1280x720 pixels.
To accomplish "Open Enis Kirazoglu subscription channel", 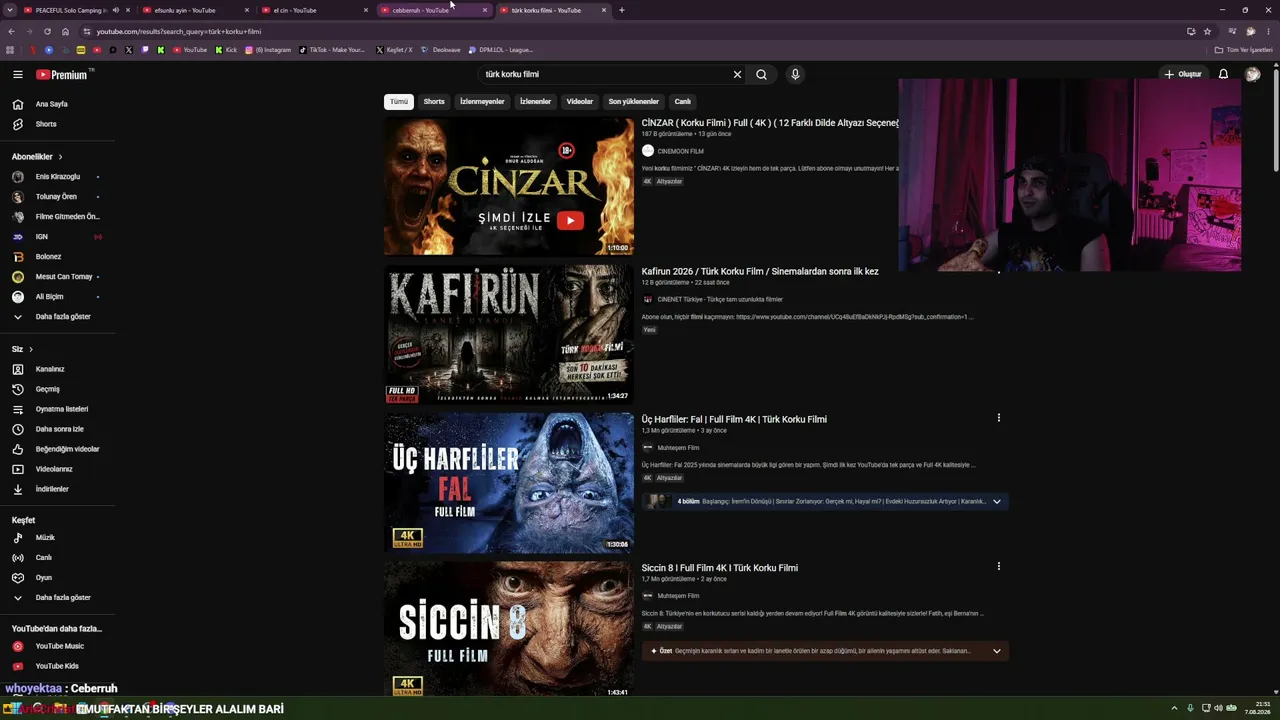I will pos(58,177).
